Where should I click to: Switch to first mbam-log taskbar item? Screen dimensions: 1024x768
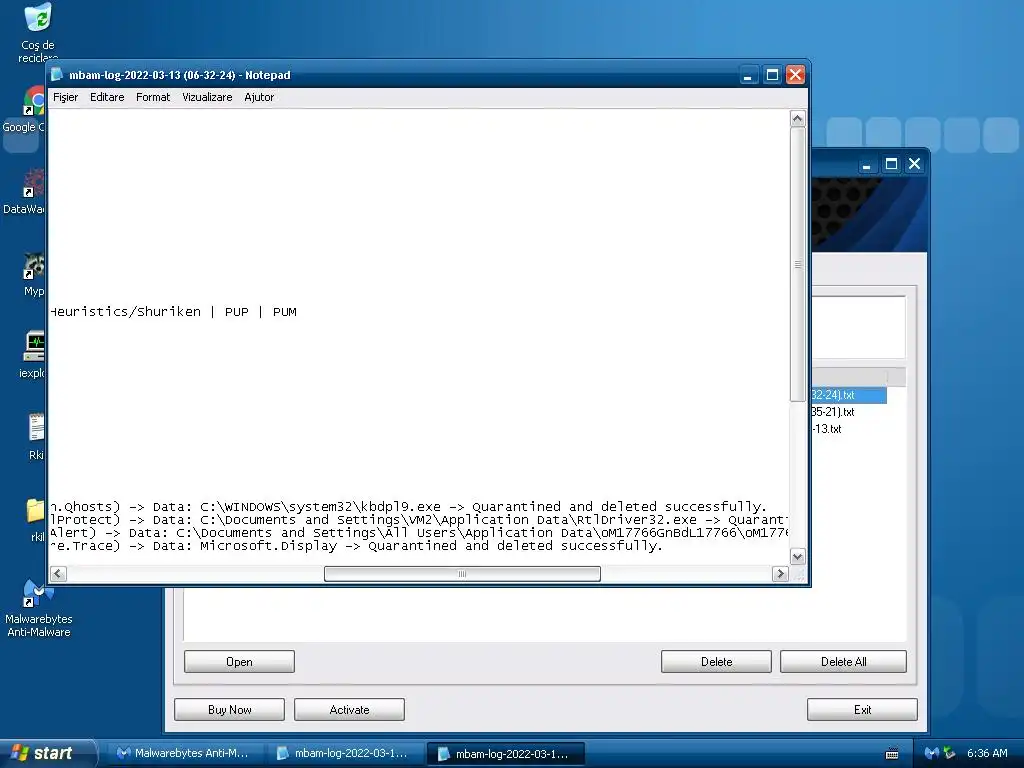[344, 753]
